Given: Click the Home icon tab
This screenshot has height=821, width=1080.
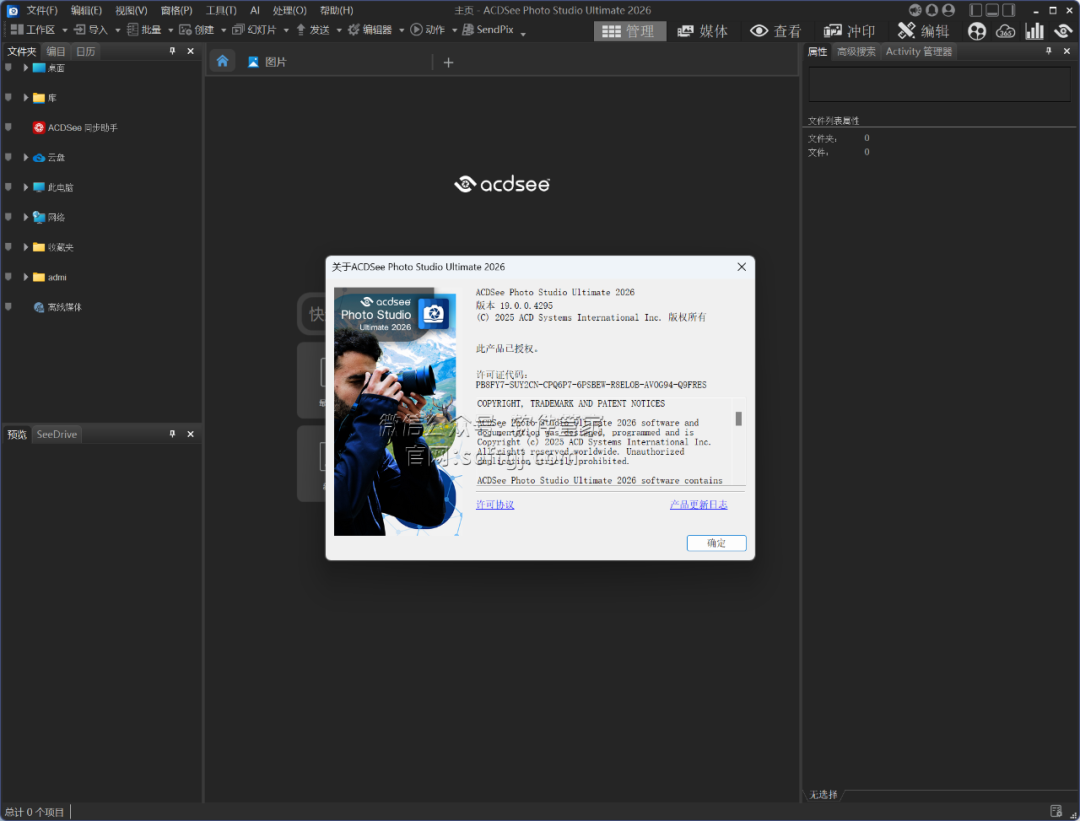Looking at the screenshot, I should (222, 62).
